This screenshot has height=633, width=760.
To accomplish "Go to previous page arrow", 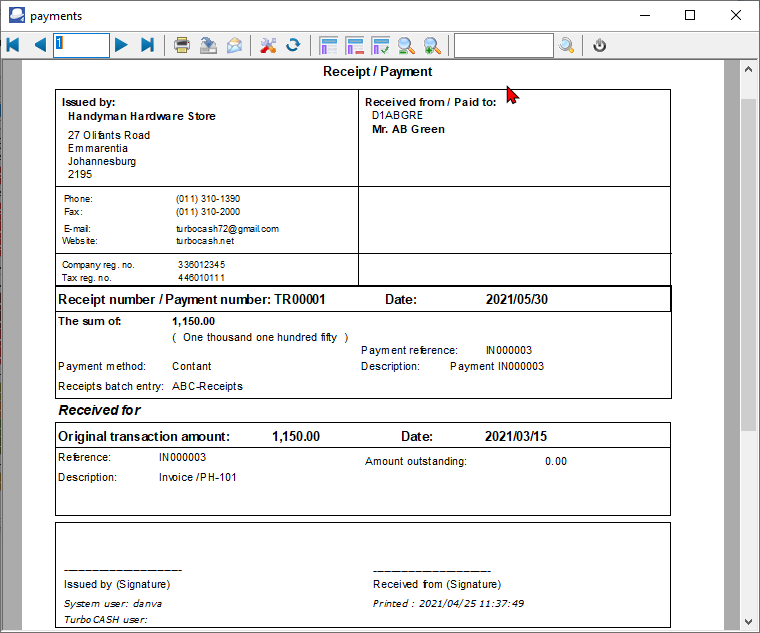I will click(x=40, y=45).
